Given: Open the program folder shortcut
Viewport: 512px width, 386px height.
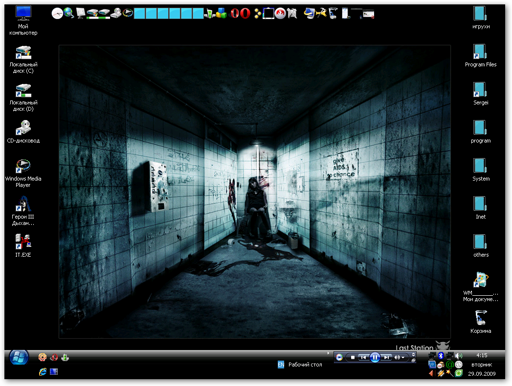Looking at the screenshot, I should pos(480,132).
